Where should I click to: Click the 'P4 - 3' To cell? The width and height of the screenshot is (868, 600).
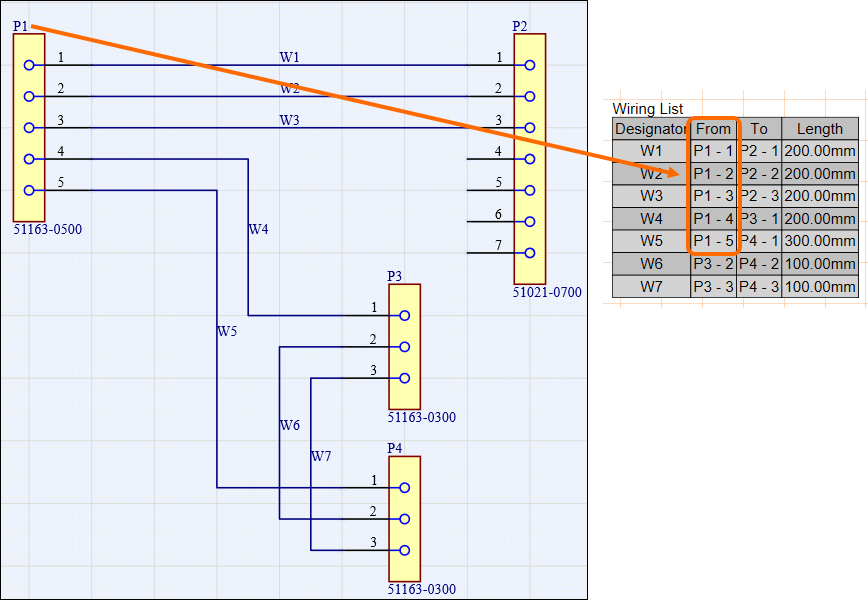click(759, 287)
